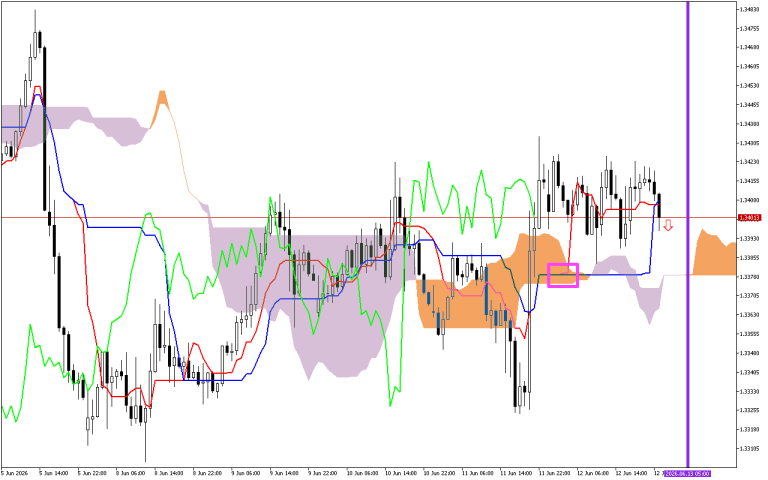Image resolution: width=768 pixels, height=480 pixels.
Task: Click time axis label 12 Jun 14:00
Action: coord(631,474)
